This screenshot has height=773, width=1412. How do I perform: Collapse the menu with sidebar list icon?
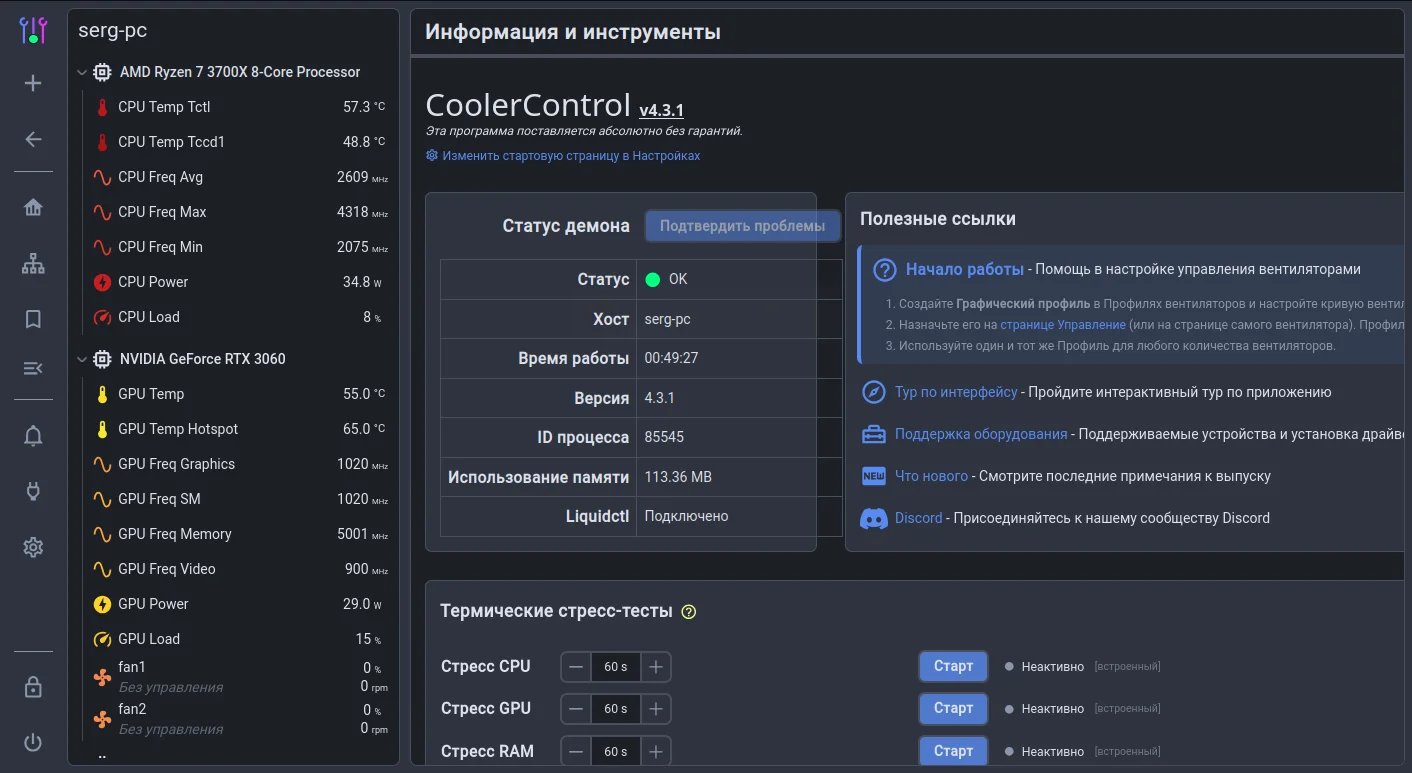[33, 368]
